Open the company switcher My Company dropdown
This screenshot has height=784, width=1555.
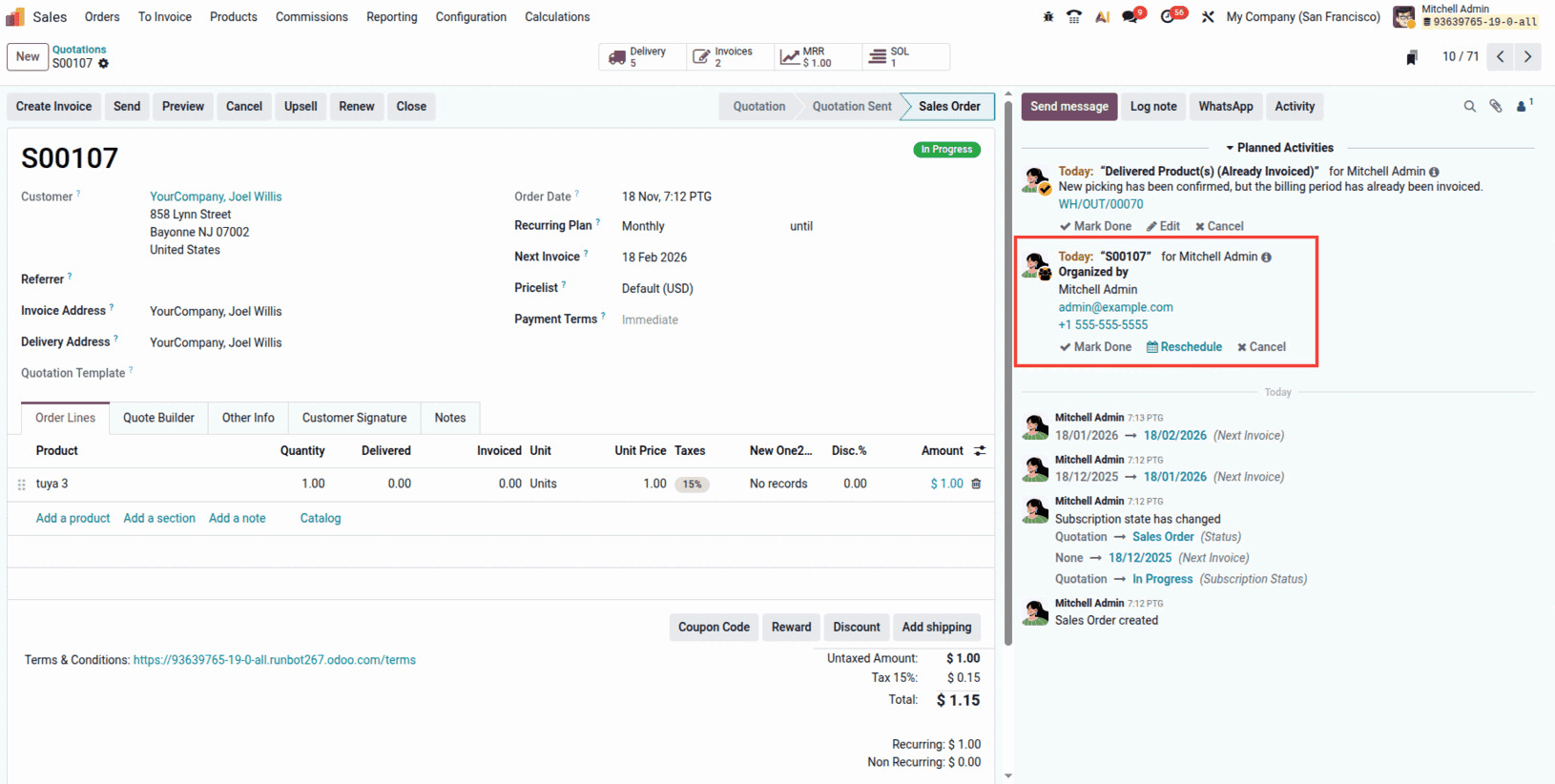click(x=1302, y=17)
